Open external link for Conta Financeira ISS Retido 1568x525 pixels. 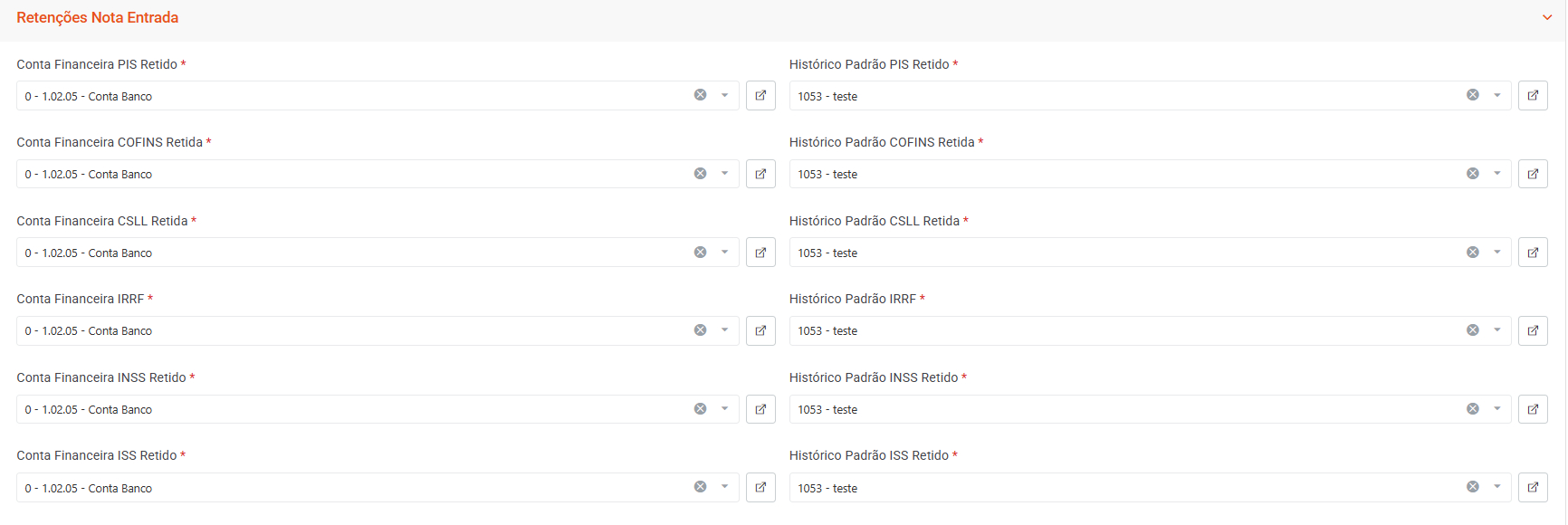point(760,487)
